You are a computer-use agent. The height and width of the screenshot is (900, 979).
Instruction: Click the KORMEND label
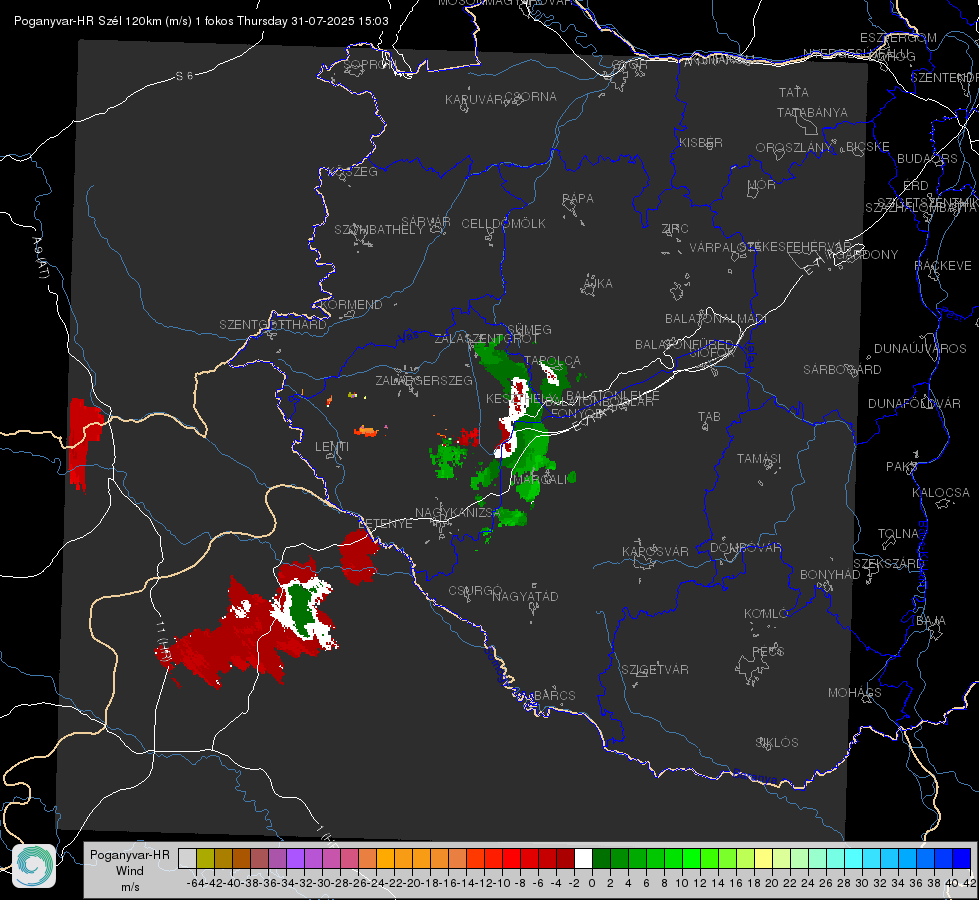352,305
